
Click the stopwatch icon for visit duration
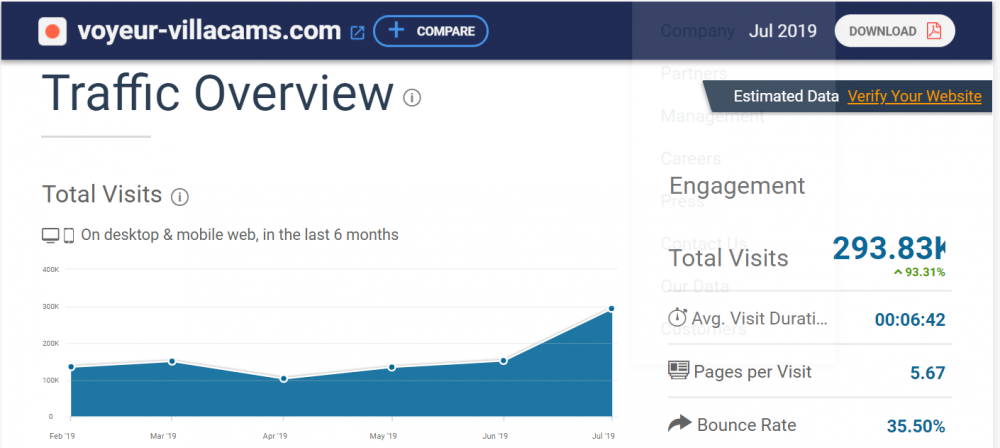coord(677,318)
